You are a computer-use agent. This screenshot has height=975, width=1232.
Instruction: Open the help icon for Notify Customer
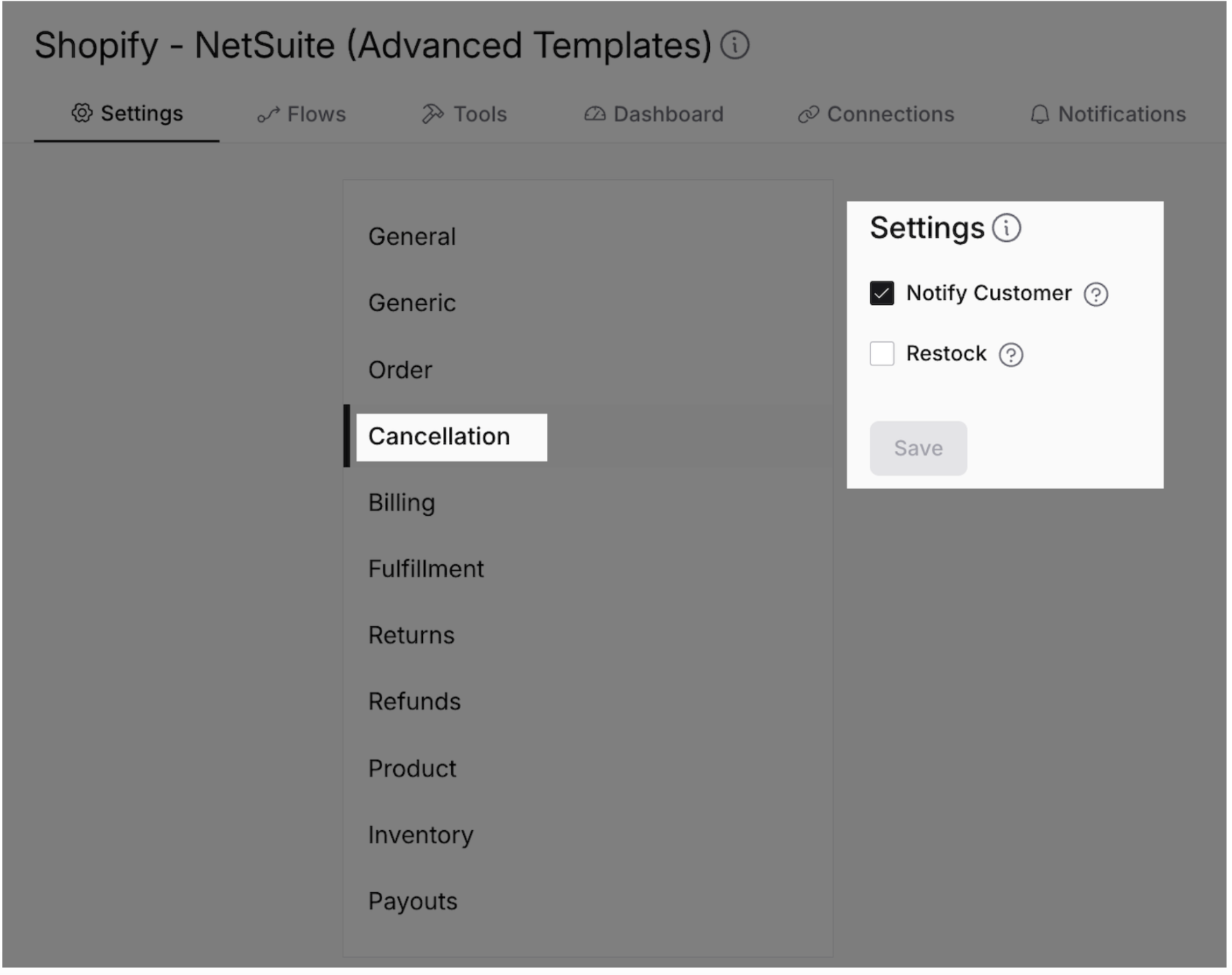coord(1097,294)
